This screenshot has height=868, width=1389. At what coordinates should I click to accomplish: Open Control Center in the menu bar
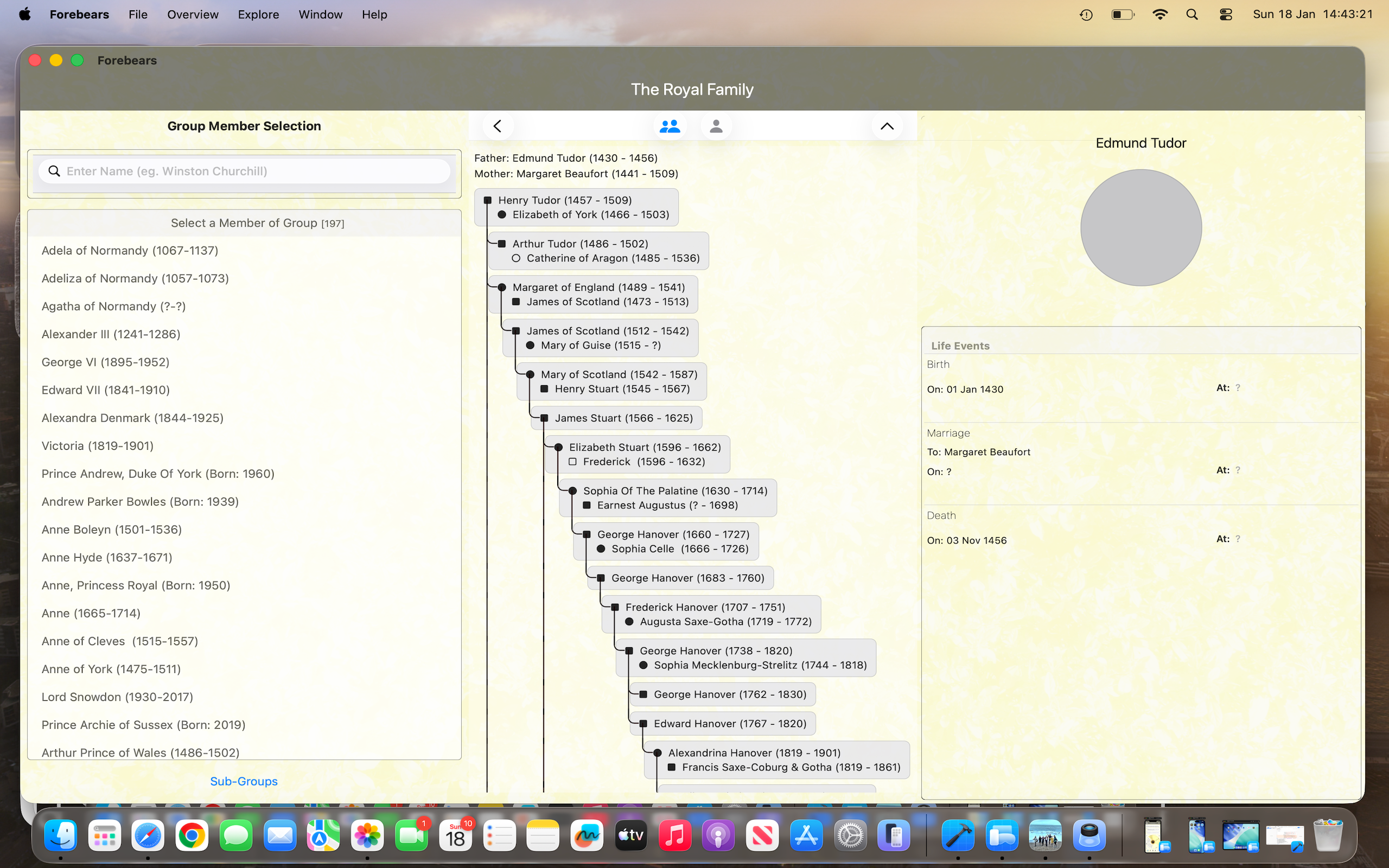tap(1226, 14)
